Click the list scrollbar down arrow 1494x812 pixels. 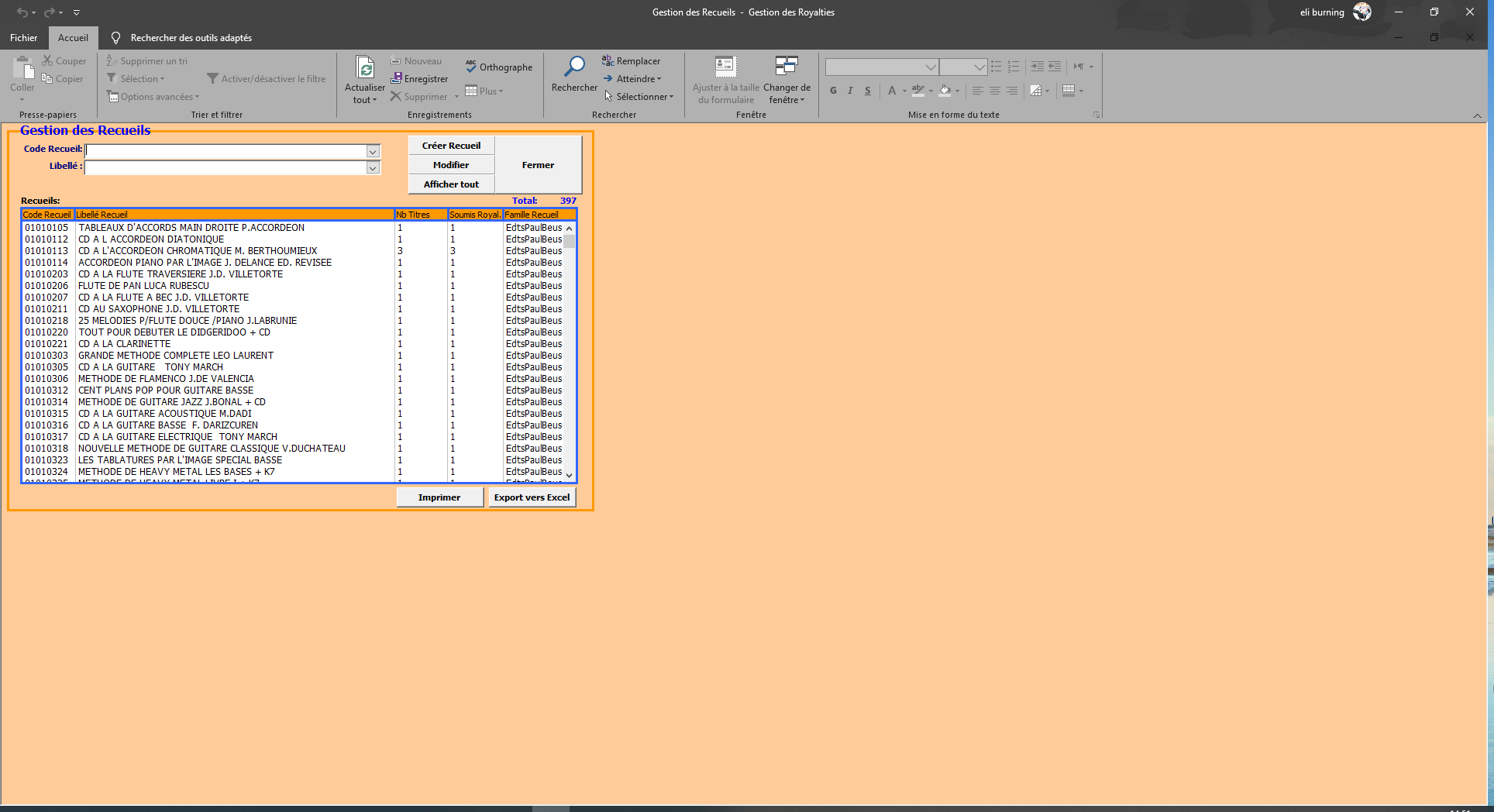(570, 475)
